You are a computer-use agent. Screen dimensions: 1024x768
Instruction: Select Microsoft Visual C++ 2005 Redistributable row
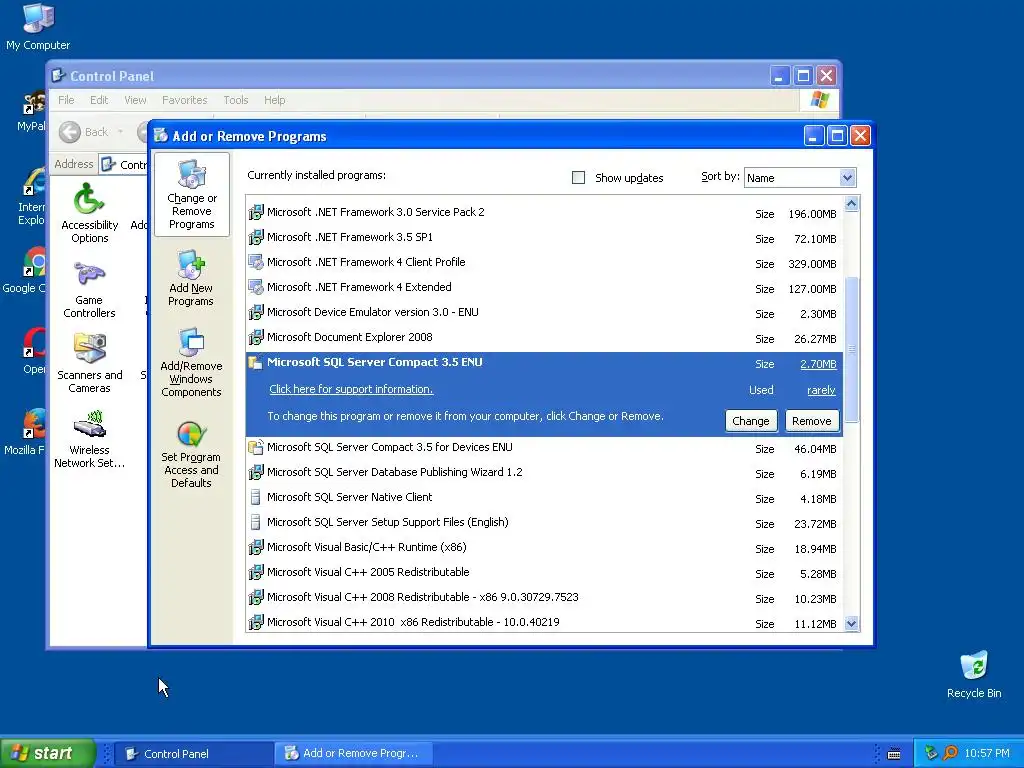[x=544, y=573]
